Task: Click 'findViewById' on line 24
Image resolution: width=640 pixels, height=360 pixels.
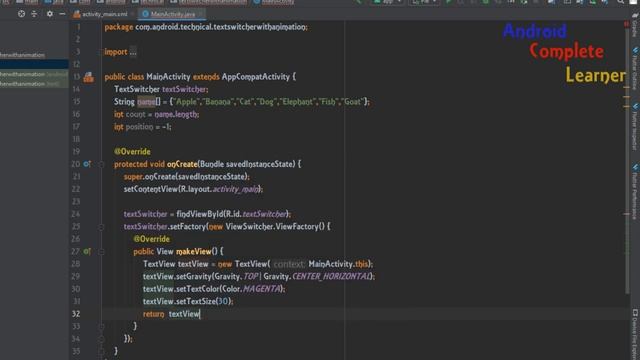Action: (x=200, y=214)
